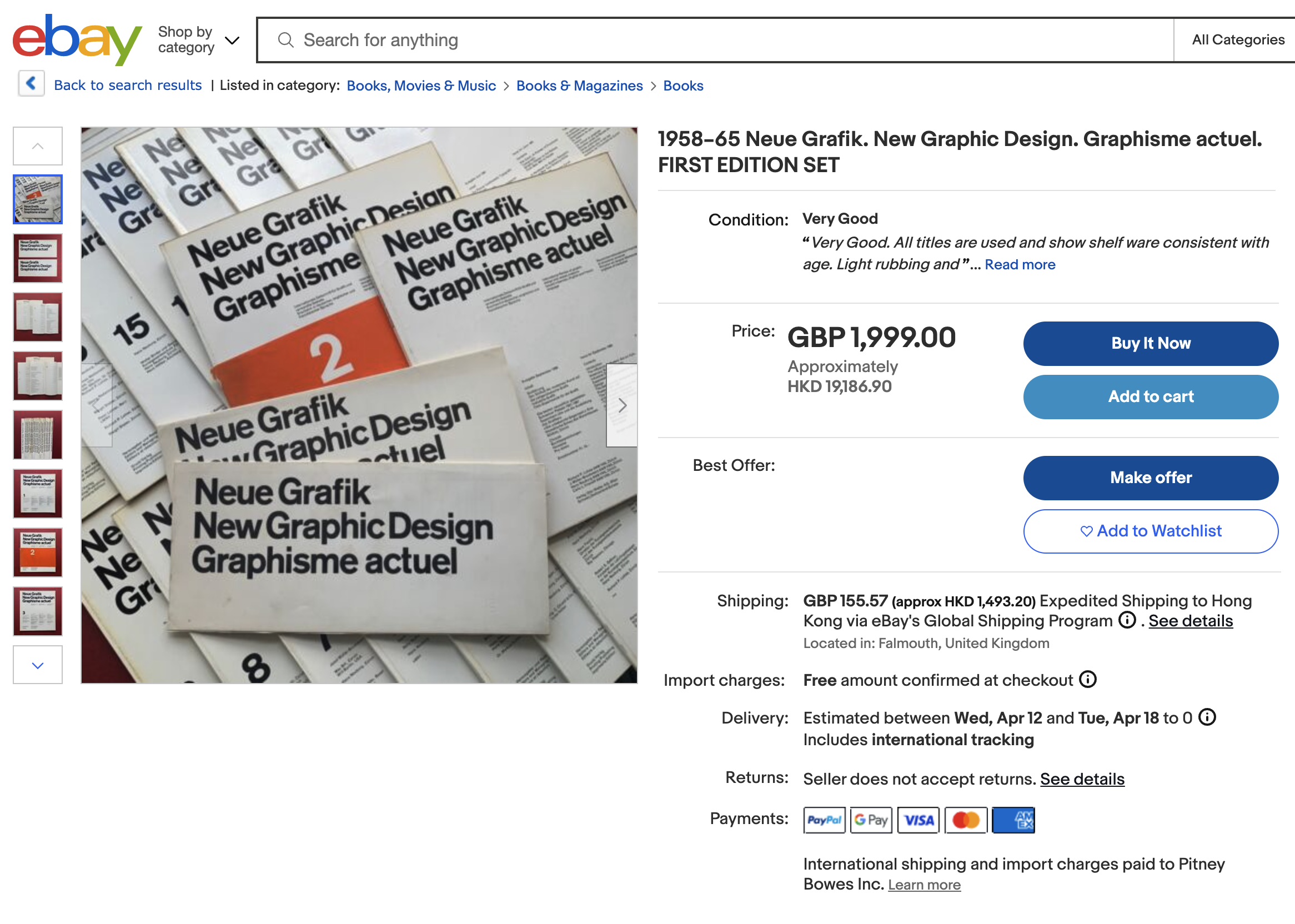Screen dimensions: 1295x924
Task: Click the search magnifier icon
Action: point(285,40)
